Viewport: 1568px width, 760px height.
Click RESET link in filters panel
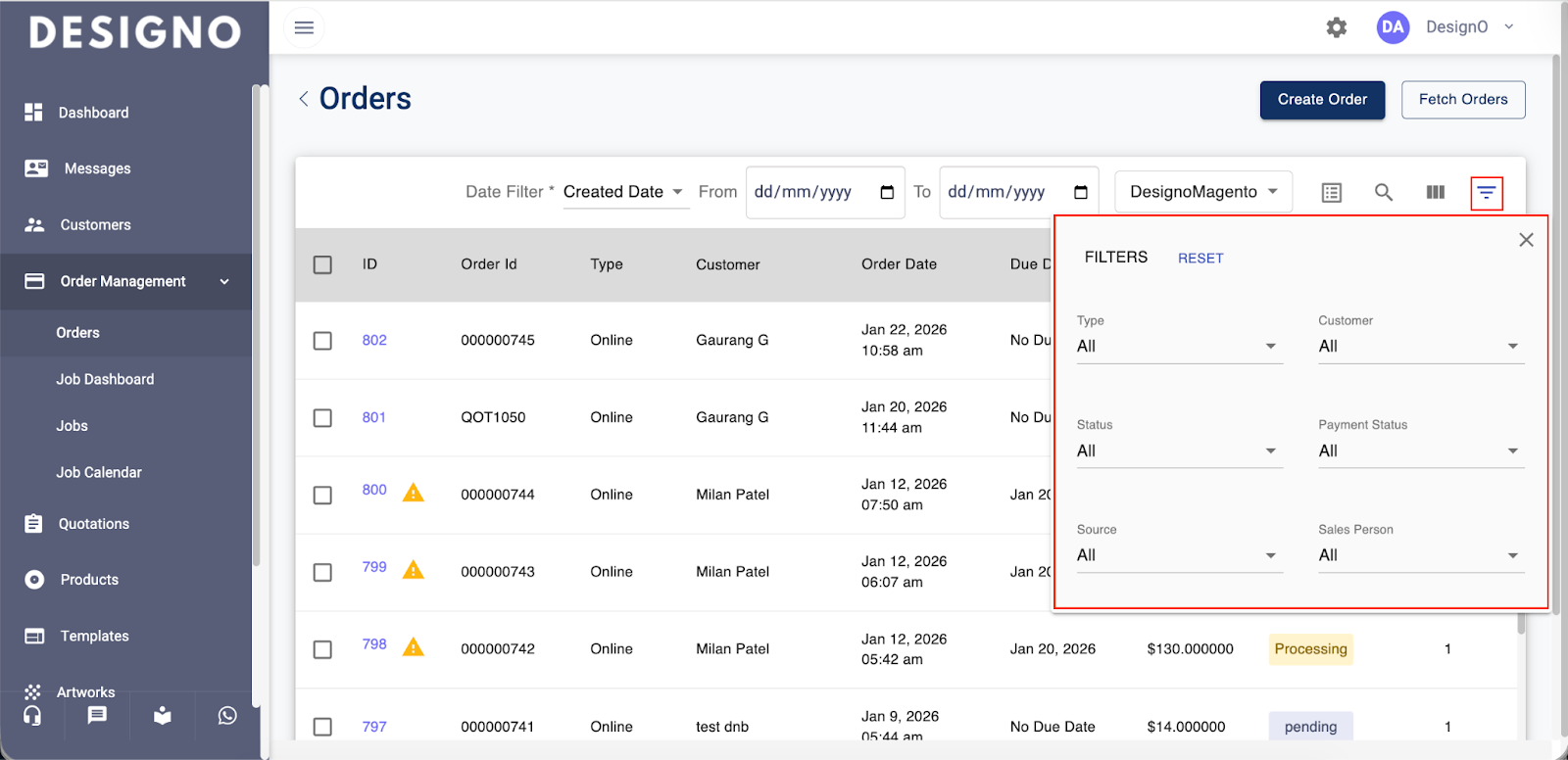coord(1200,259)
